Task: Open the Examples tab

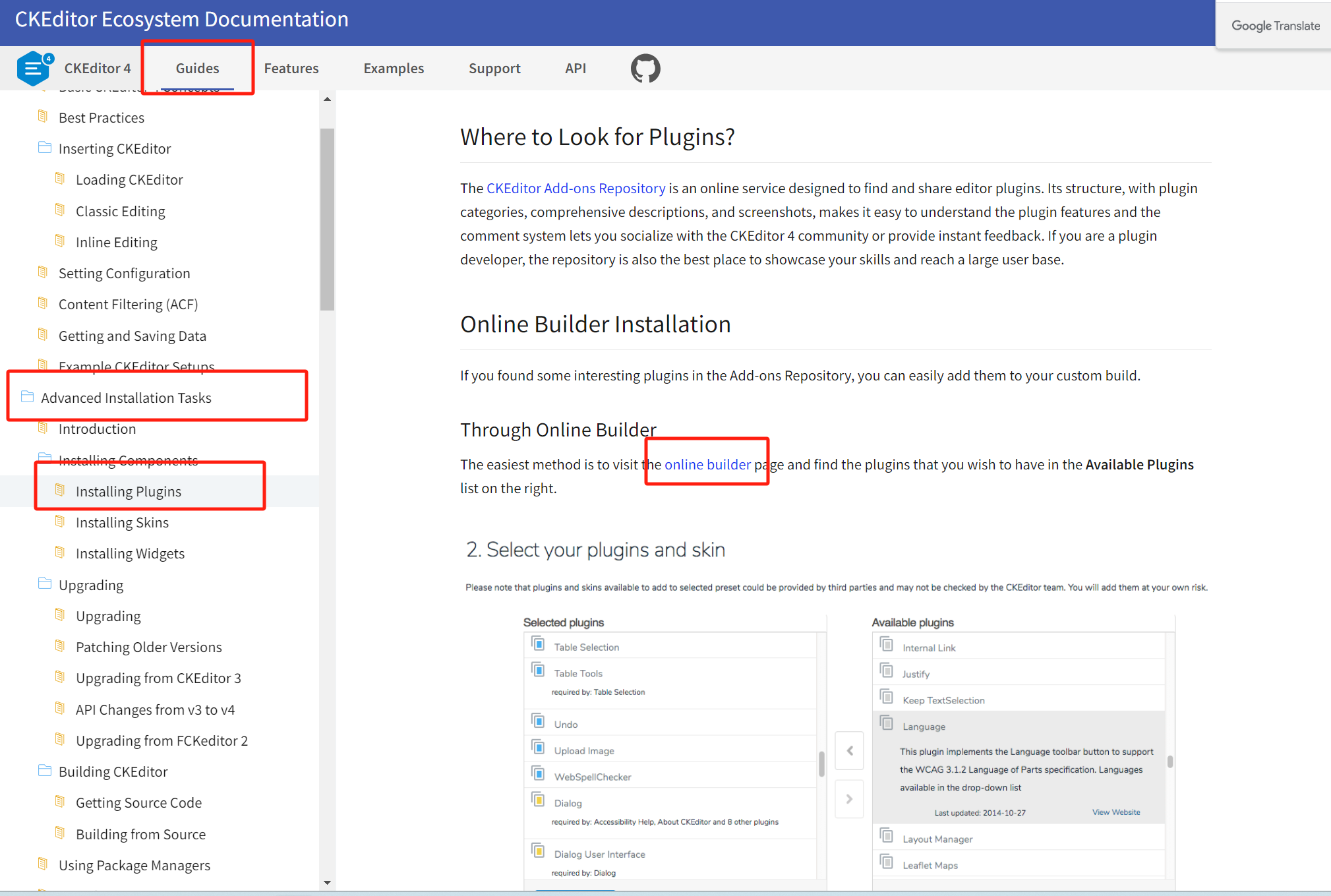Action: [394, 68]
